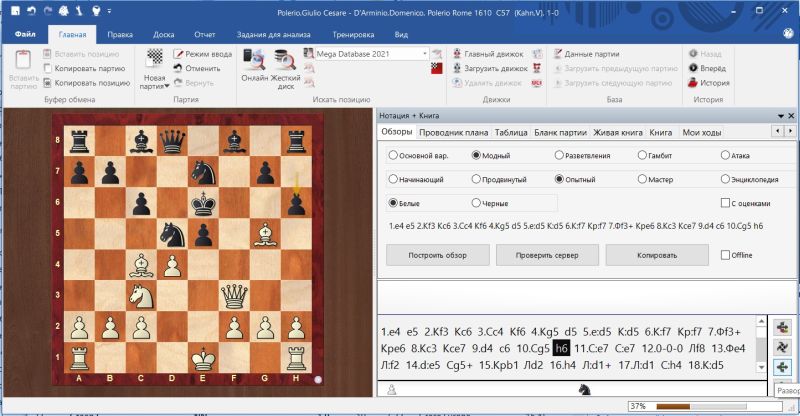Click Копировать позицию in Буфер обмена

pos(48,83)
